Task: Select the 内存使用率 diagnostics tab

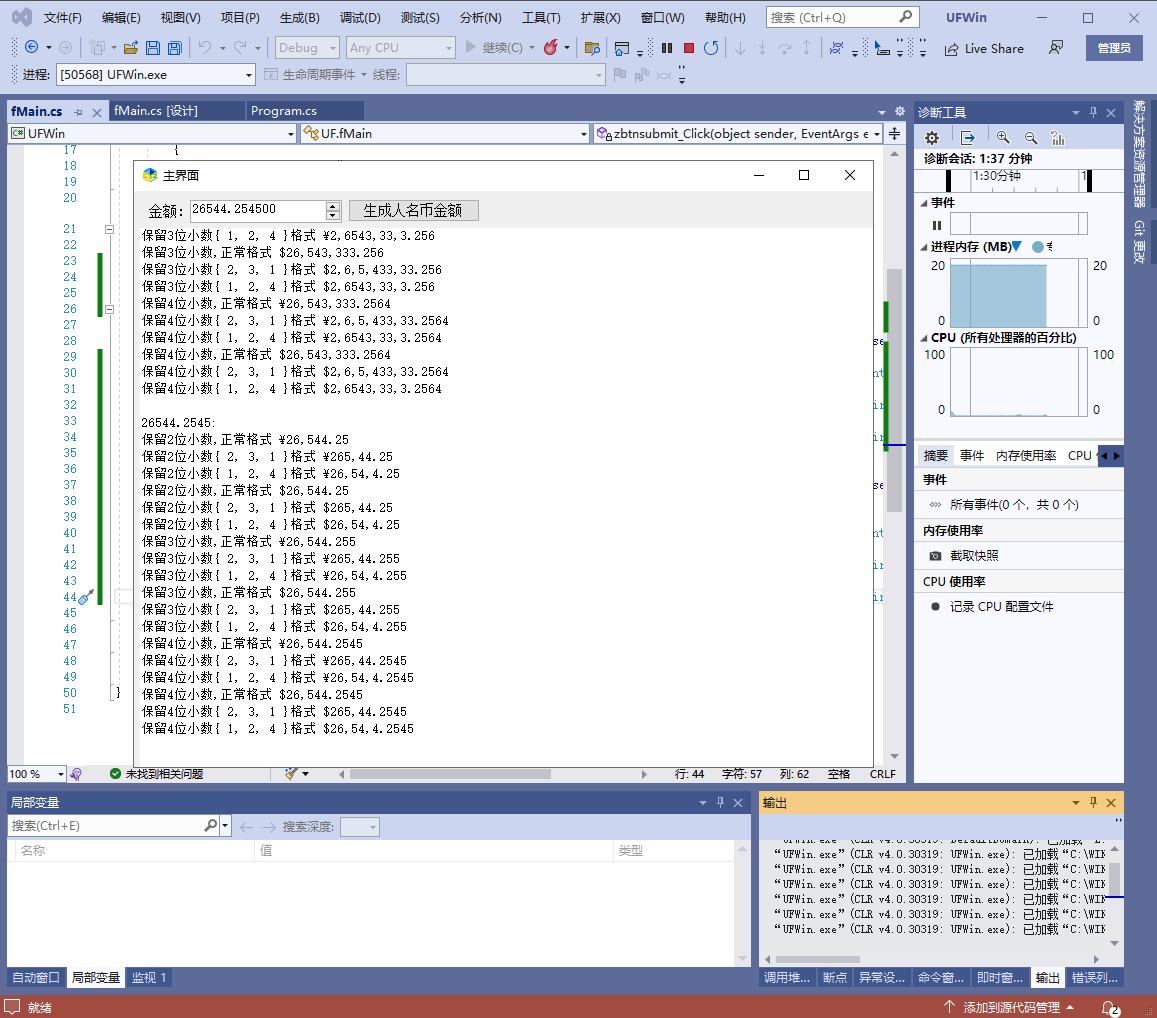Action: [1026, 456]
